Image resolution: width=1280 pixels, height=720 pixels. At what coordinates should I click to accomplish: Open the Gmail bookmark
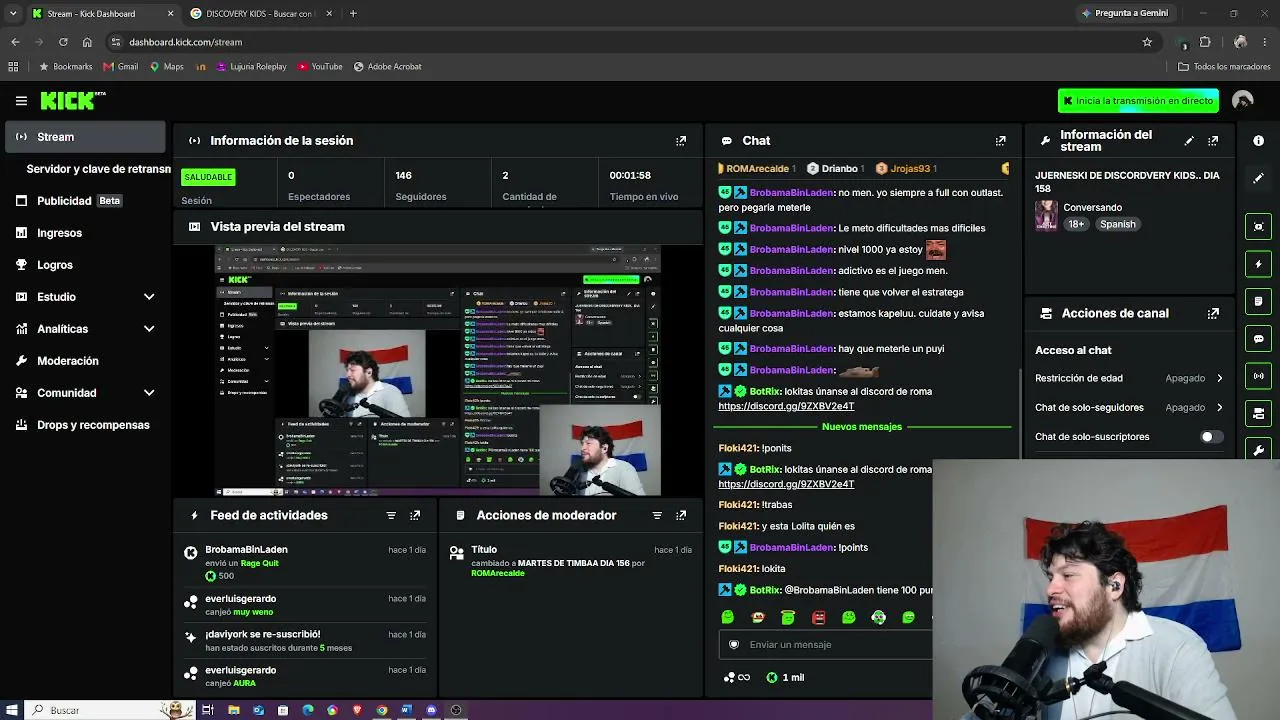121,67
